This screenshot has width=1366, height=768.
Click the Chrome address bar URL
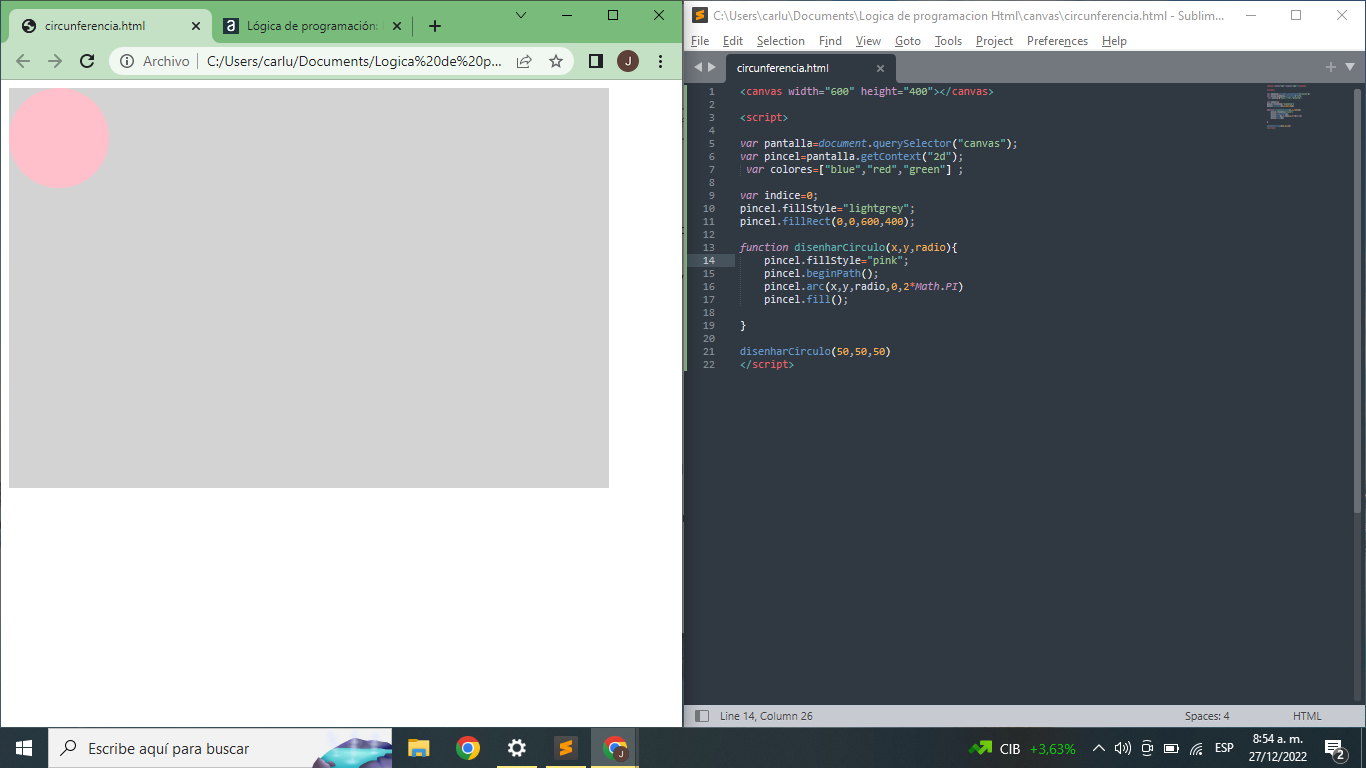(x=354, y=61)
